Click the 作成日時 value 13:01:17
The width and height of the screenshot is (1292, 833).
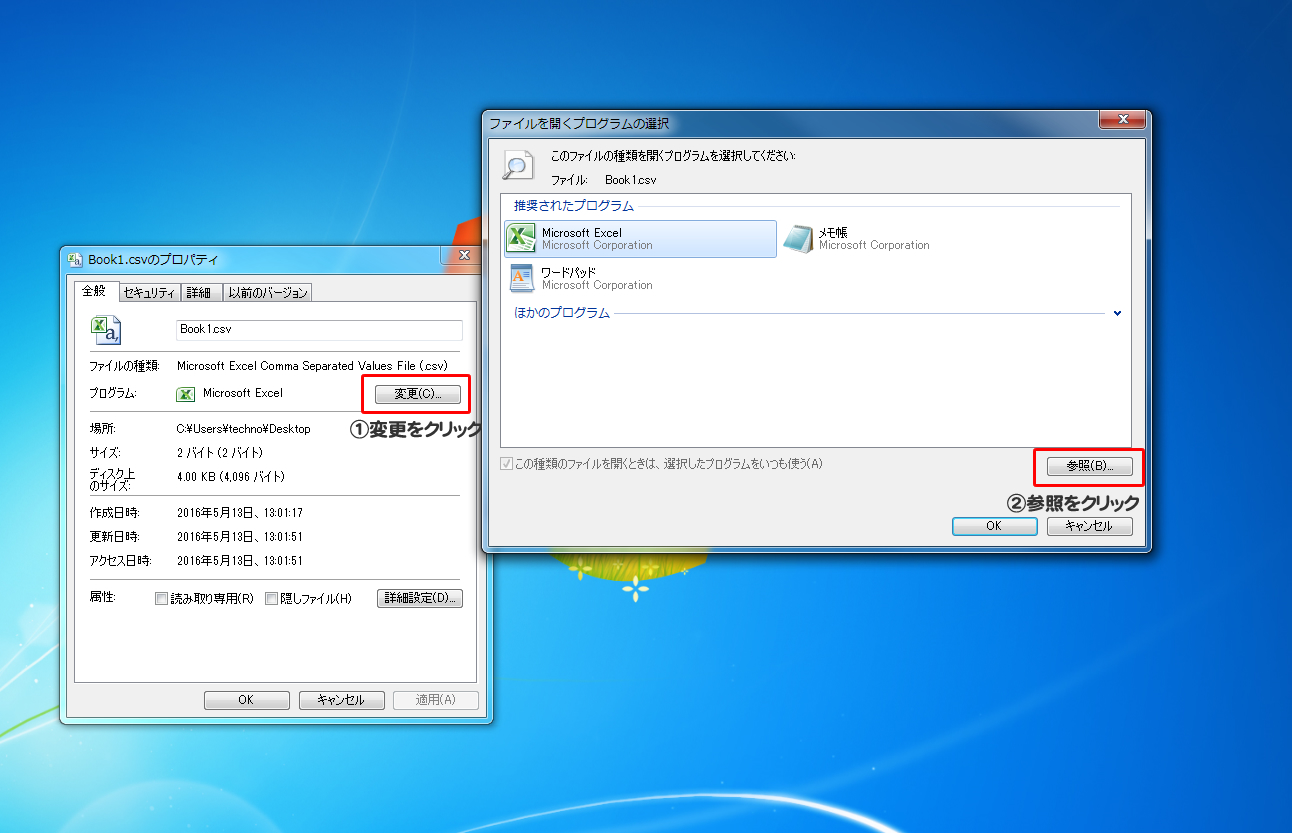(x=240, y=513)
